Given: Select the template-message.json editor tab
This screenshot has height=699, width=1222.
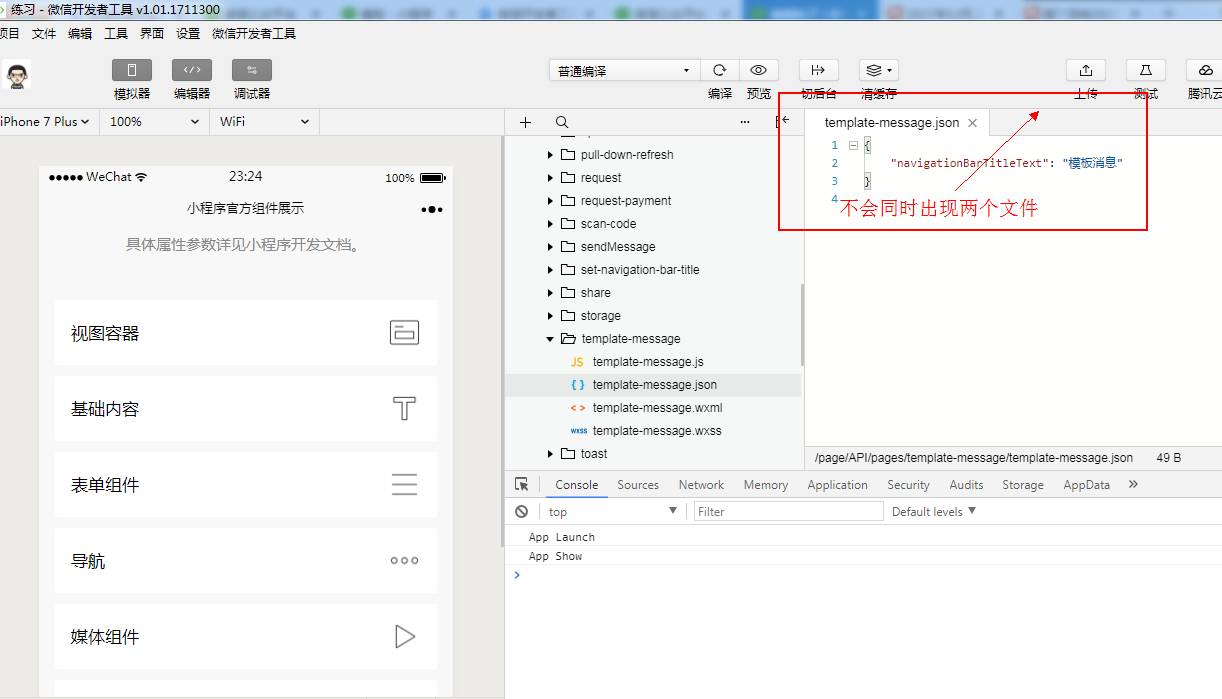Looking at the screenshot, I should [899, 122].
